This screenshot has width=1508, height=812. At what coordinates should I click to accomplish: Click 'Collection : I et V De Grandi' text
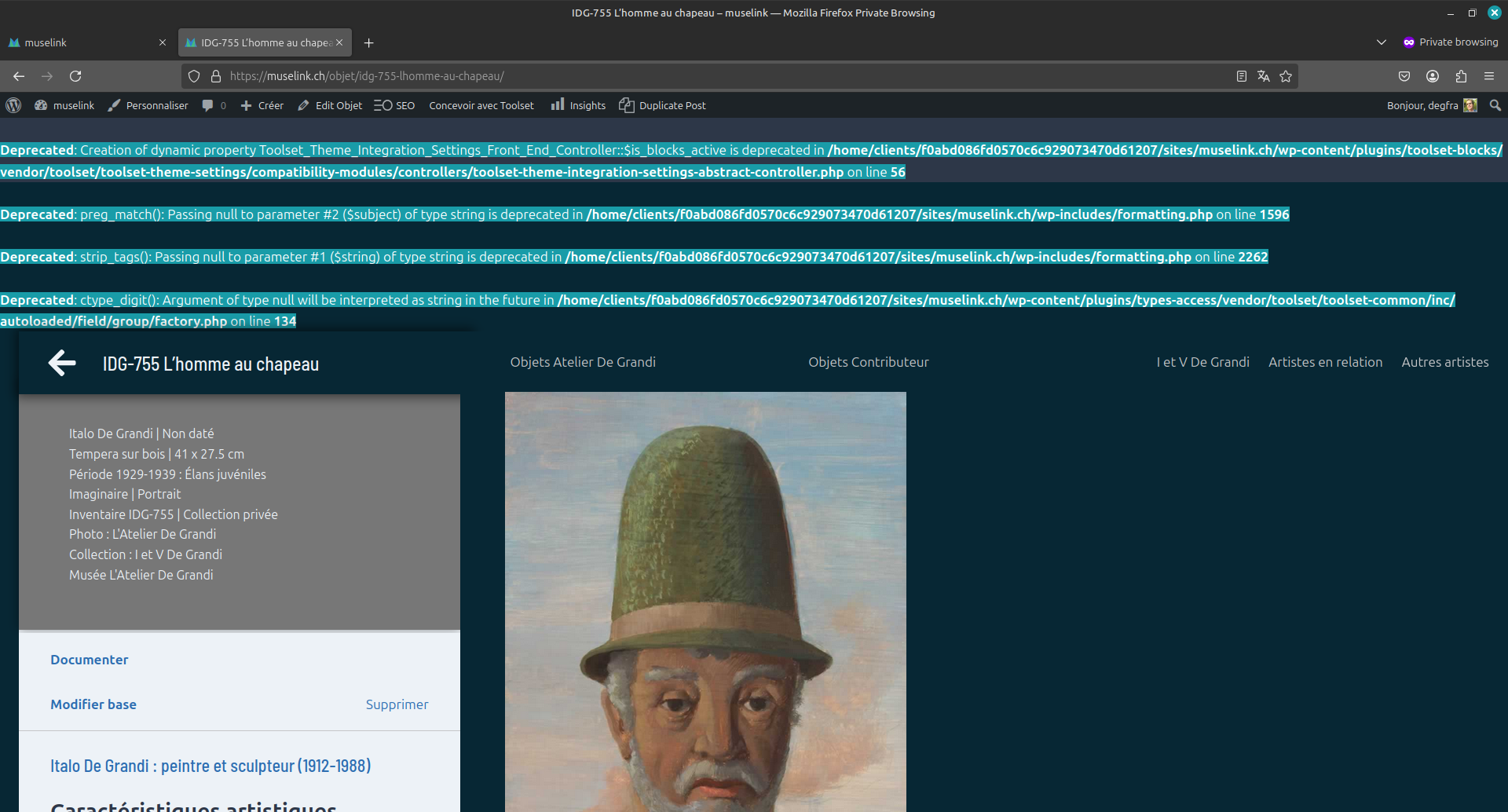click(x=145, y=554)
